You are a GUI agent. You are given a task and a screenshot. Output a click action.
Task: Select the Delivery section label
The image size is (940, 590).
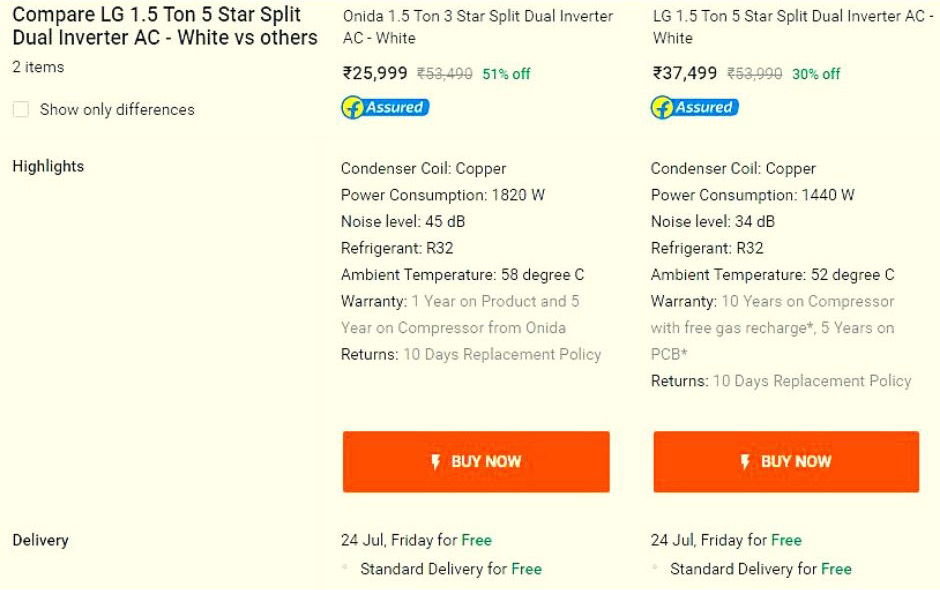40,540
